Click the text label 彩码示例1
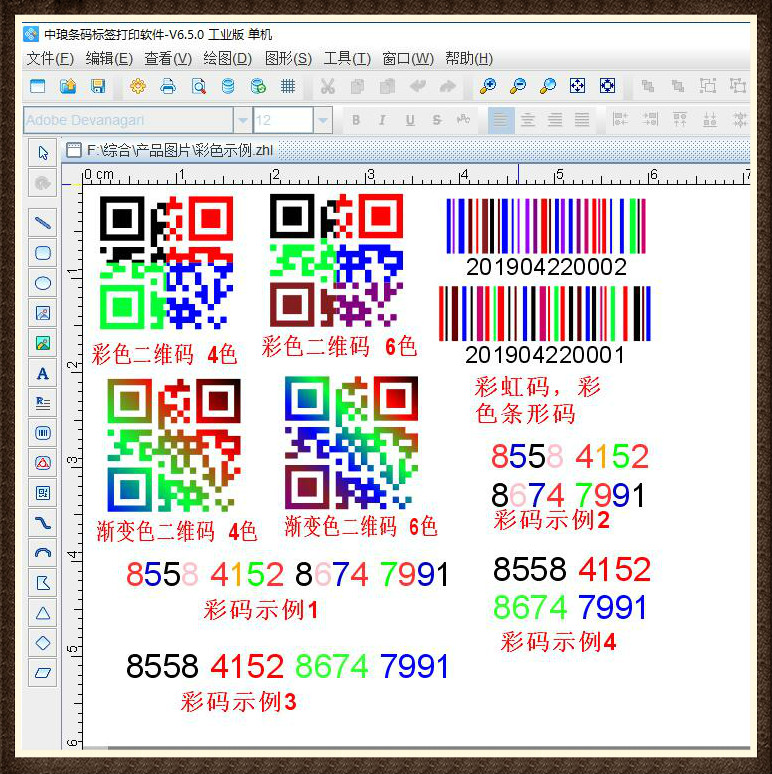This screenshot has height=774, width=772. tap(261, 610)
